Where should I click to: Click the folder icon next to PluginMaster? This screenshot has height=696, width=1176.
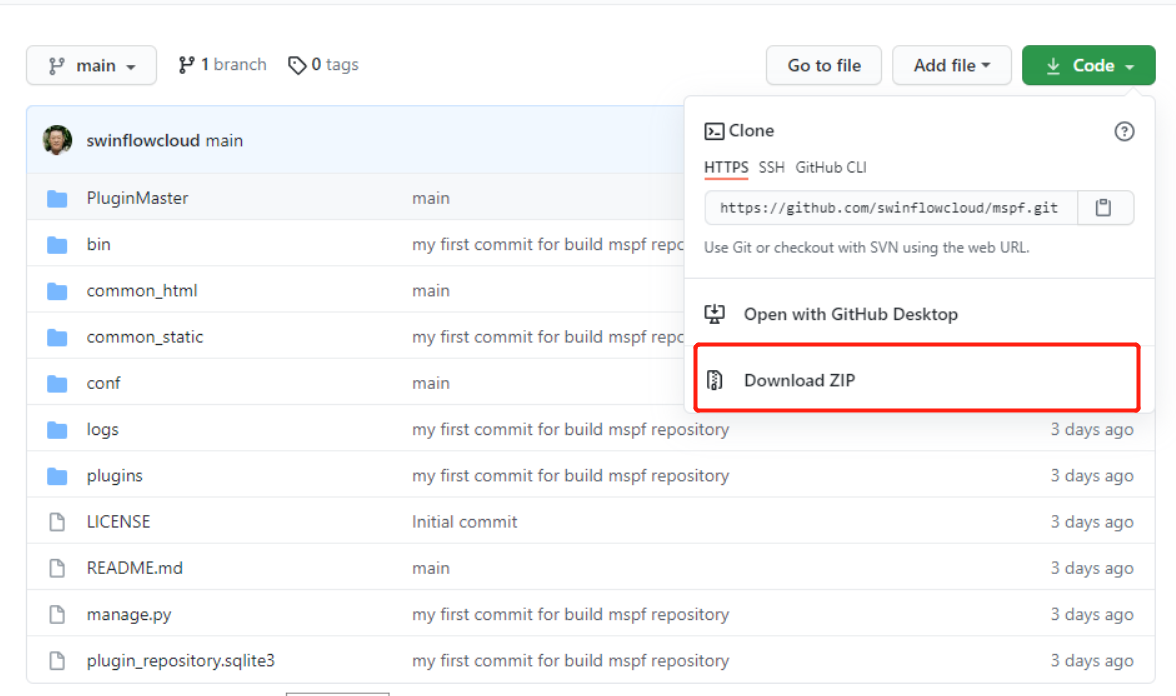point(57,199)
